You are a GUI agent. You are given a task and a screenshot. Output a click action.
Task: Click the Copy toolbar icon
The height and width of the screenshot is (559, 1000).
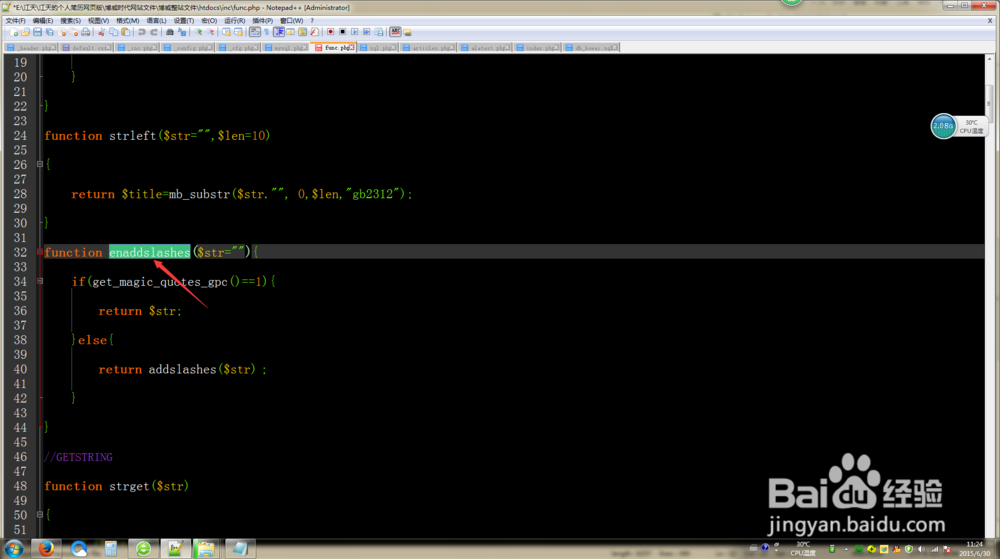(x=114, y=32)
